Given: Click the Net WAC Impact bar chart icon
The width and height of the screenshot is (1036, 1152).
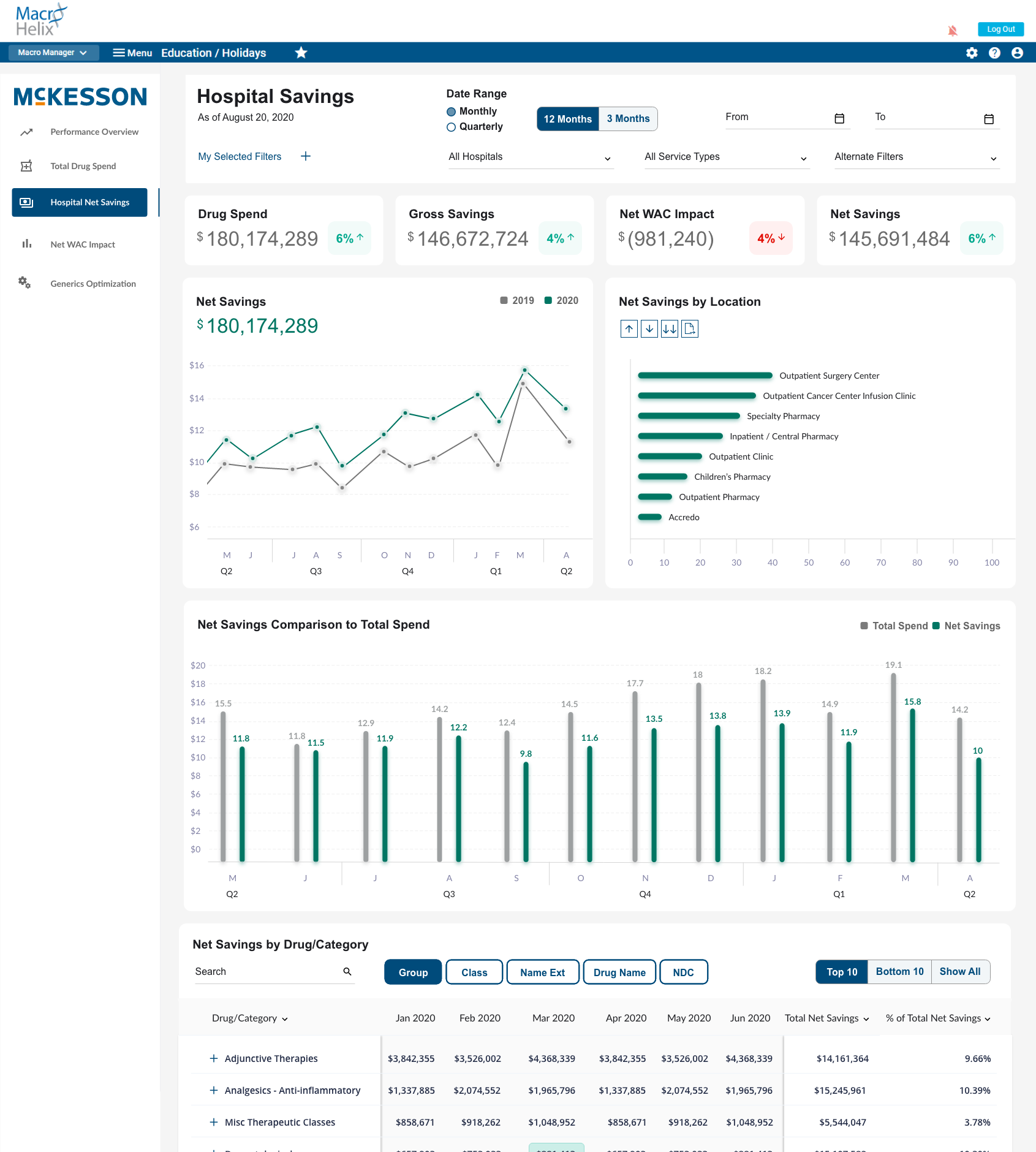Looking at the screenshot, I should point(26,244).
